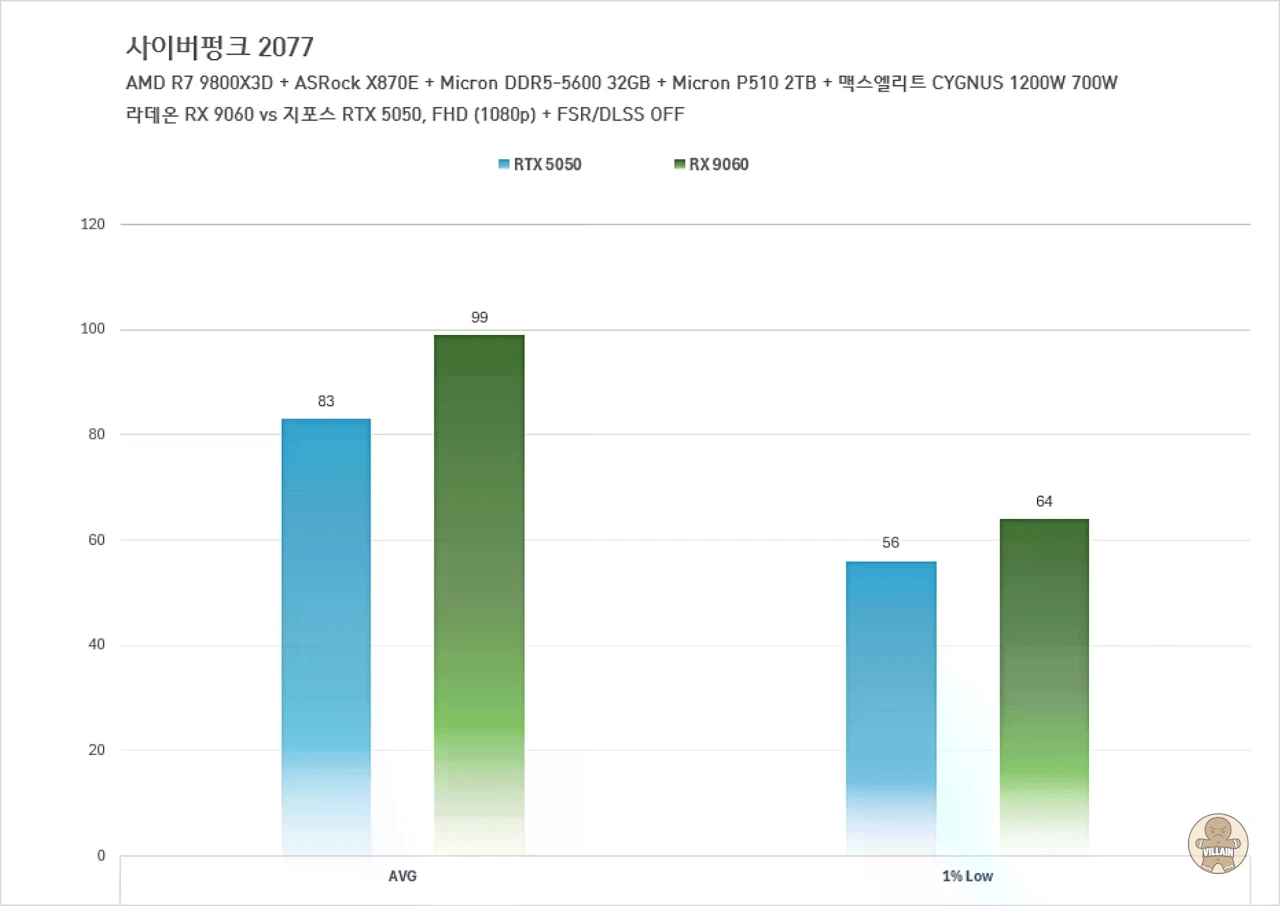This screenshot has height=906, width=1280.
Task: Click the subtitle line starting AMD R7 9800X3D
Action: tap(621, 82)
